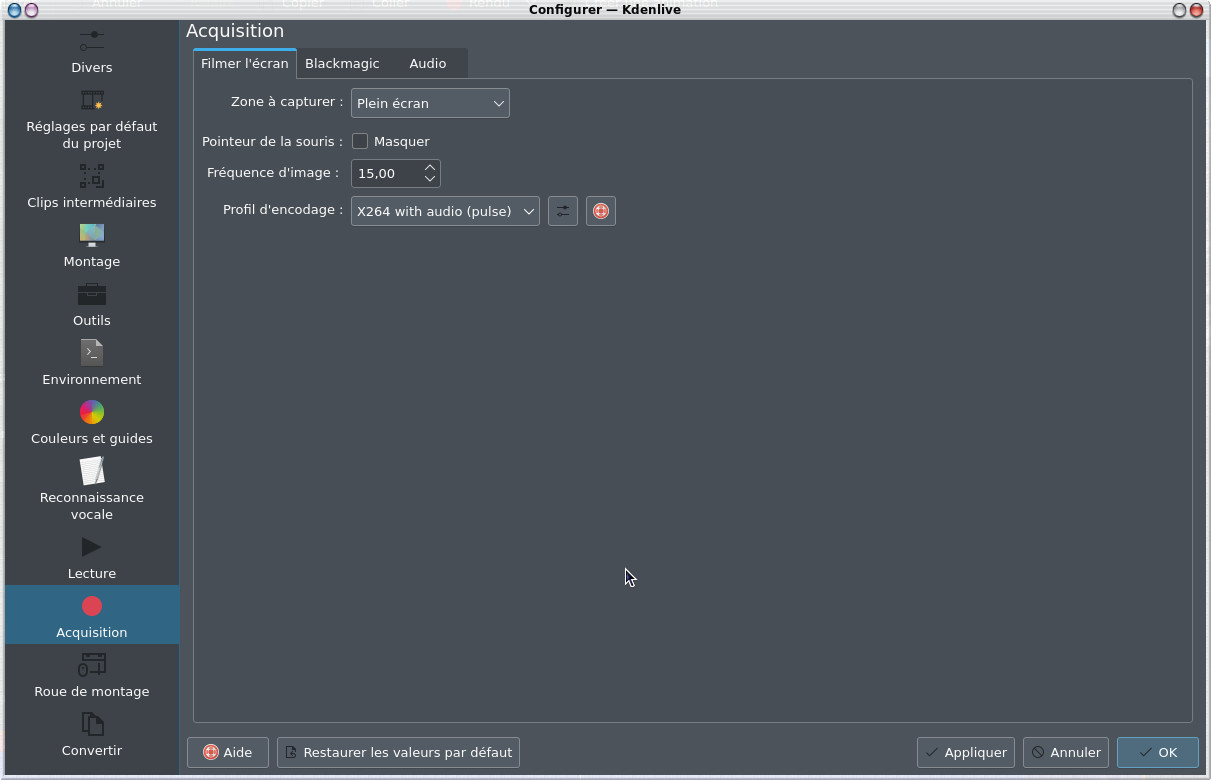Viewport: 1211px width, 780px height.
Task: Open the Montage settings page
Action: coord(92,246)
